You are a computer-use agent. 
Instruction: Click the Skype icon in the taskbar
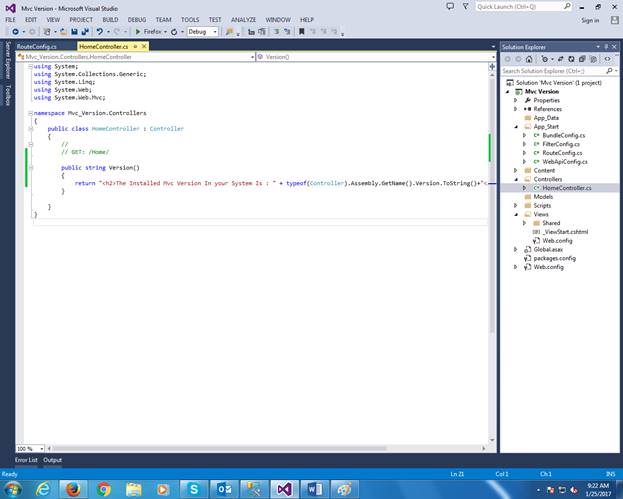195,488
